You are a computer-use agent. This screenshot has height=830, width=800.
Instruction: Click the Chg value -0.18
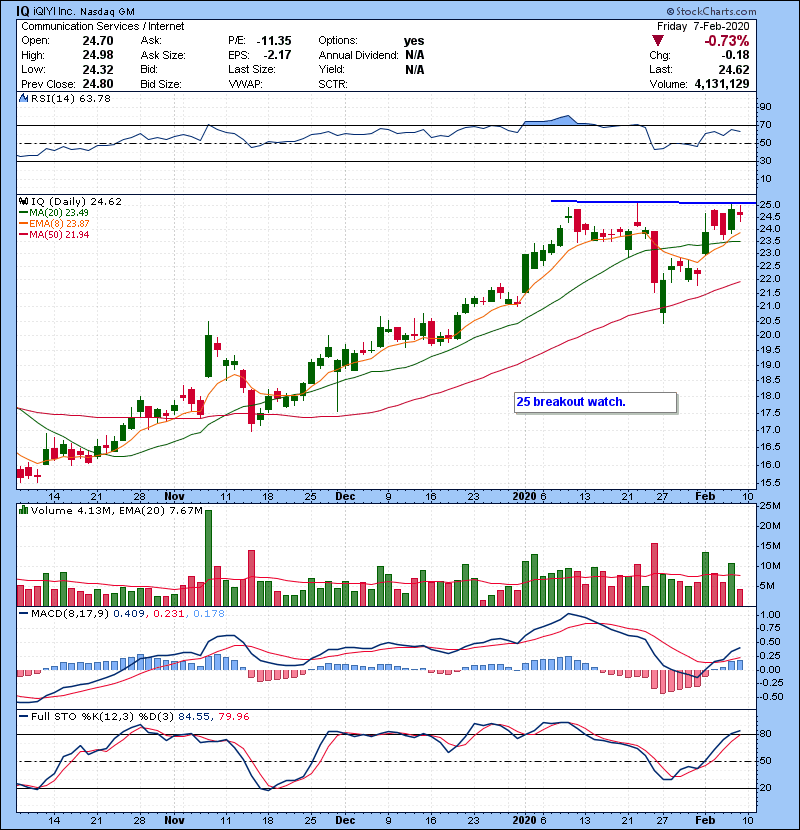click(735, 55)
